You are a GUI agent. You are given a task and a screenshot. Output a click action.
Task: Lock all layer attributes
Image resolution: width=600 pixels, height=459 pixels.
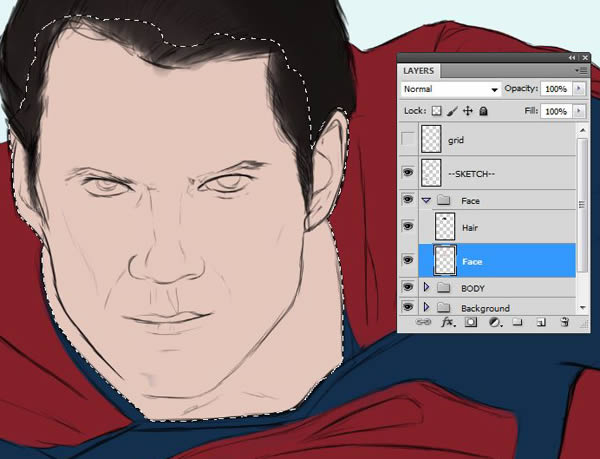[x=484, y=111]
